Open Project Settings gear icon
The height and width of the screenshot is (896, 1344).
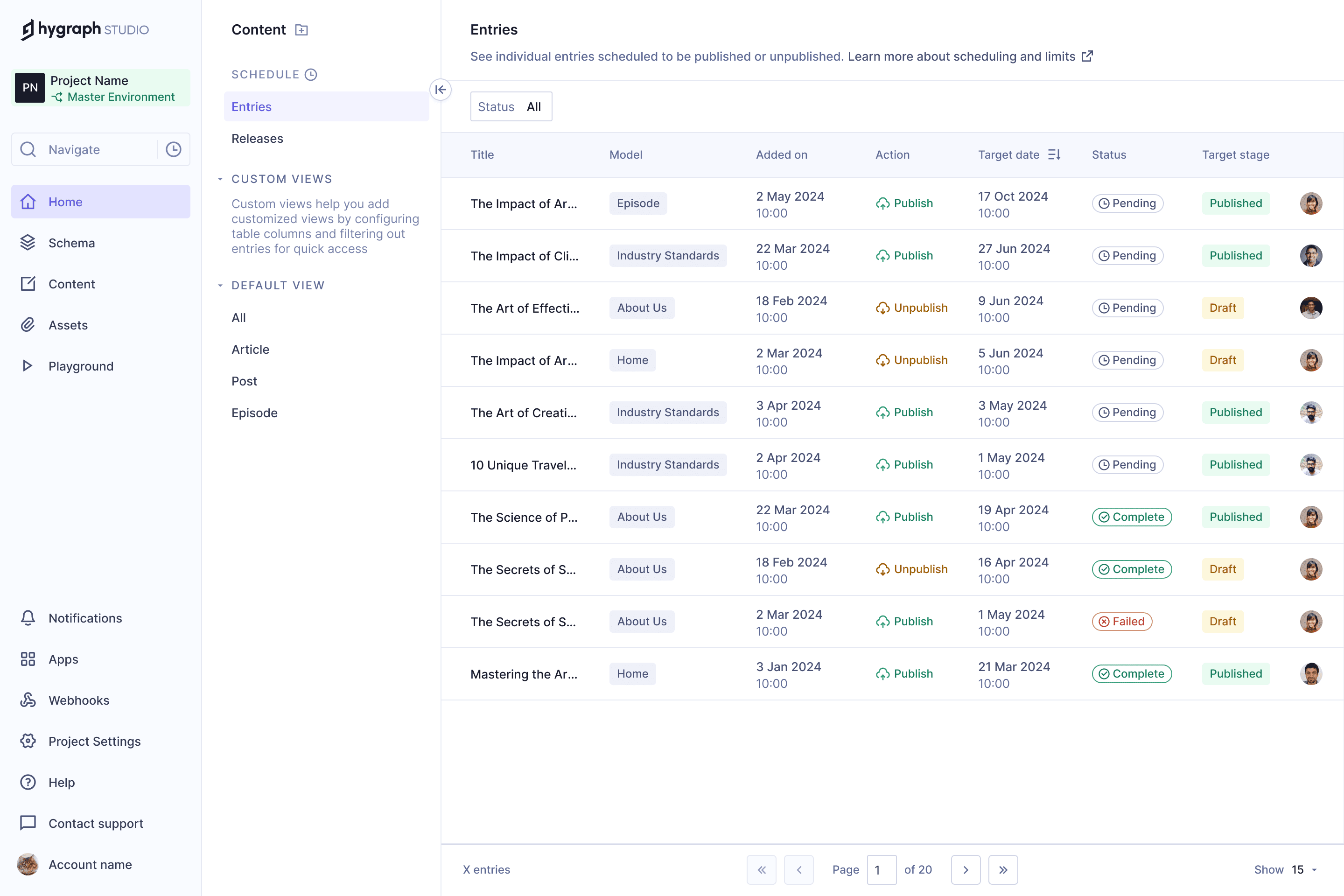(28, 741)
